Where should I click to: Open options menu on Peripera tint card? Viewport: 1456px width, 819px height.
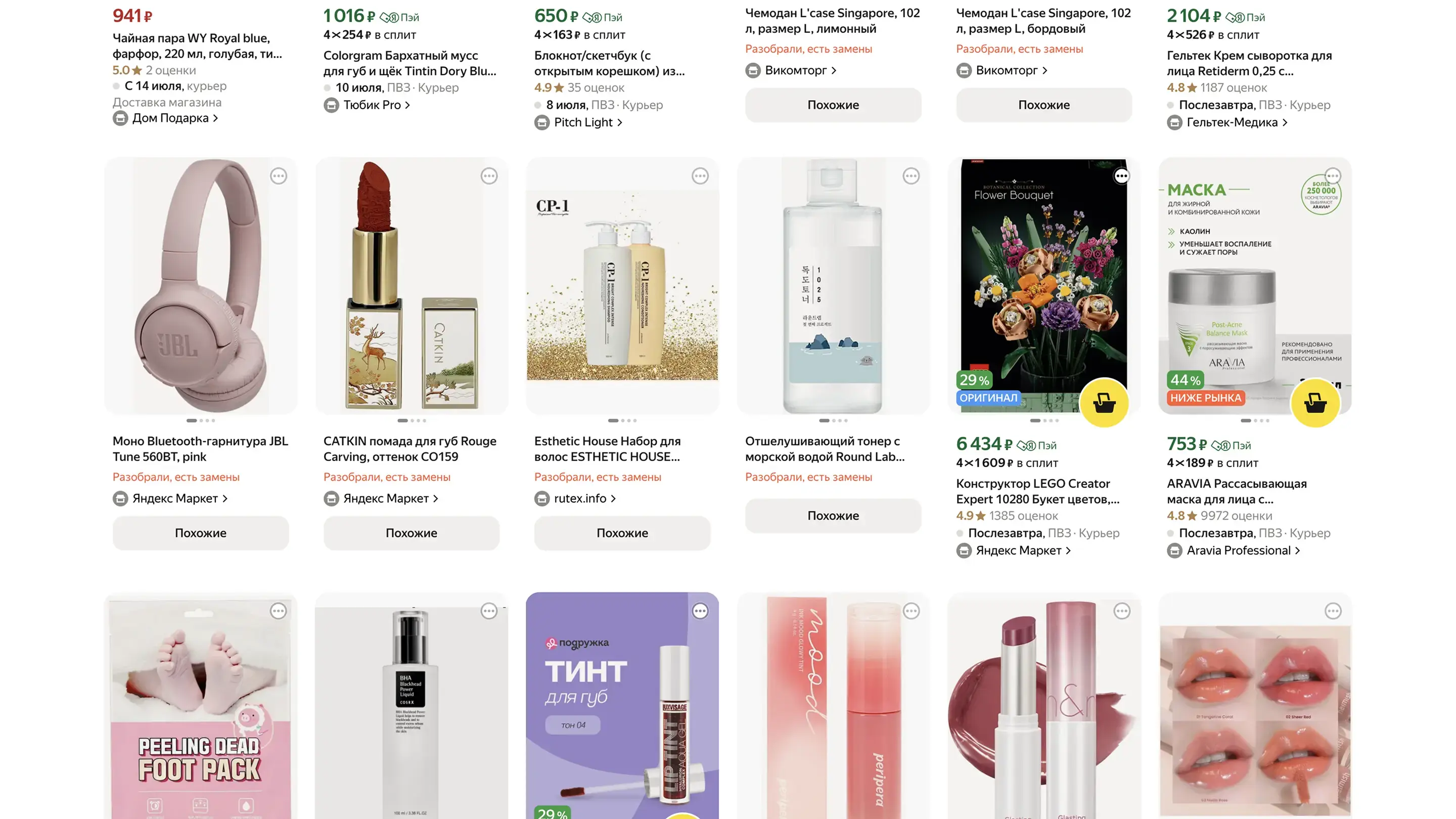tap(911, 611)
